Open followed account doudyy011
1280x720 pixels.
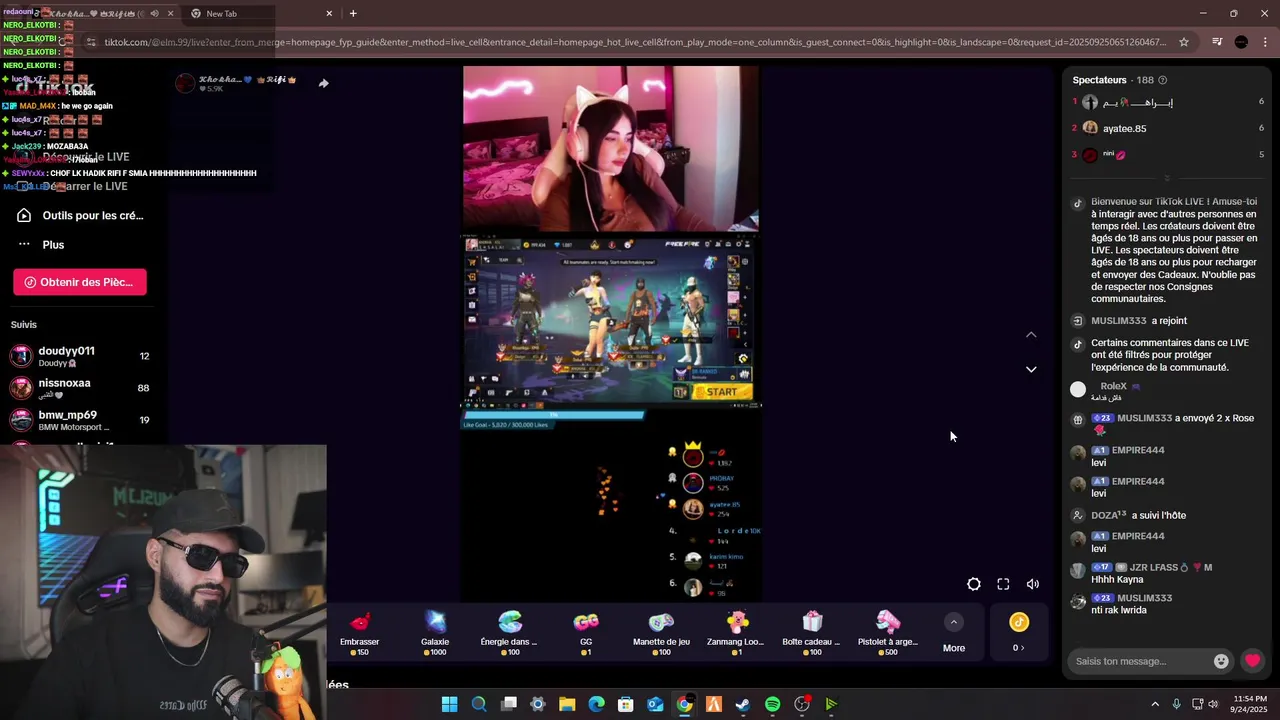click(x=80, y=356)
